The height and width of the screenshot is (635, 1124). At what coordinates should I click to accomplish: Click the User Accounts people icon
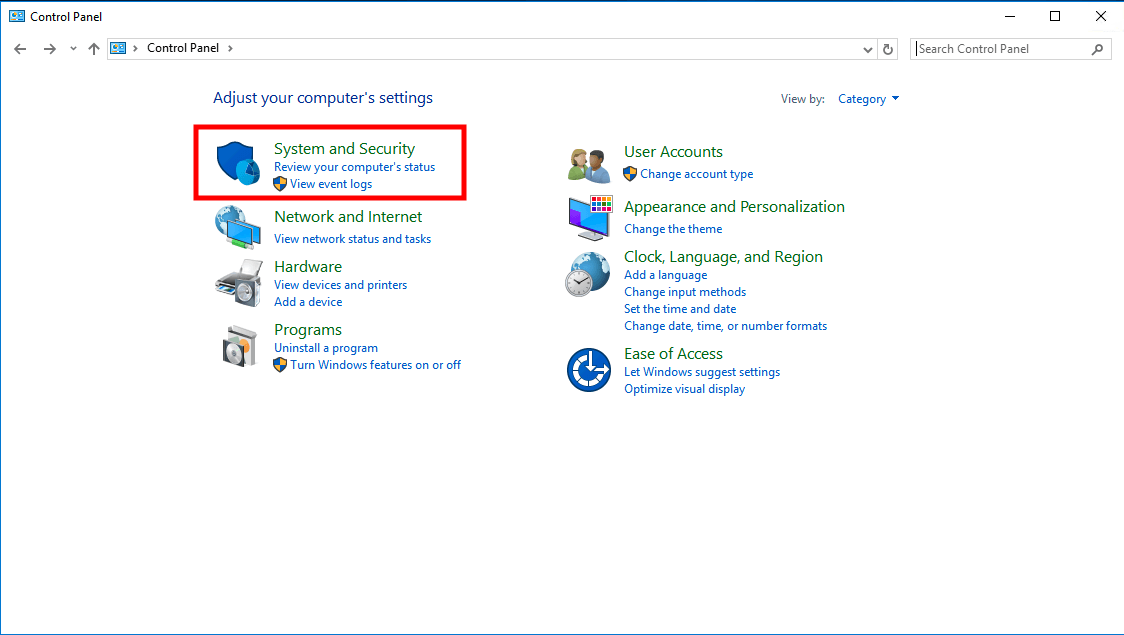[x=589, y=164]
